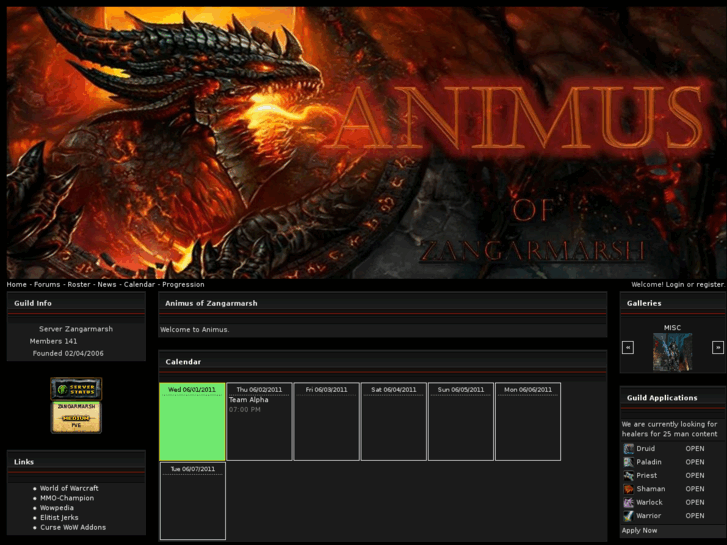Click Apply Now link

(639, 530)
